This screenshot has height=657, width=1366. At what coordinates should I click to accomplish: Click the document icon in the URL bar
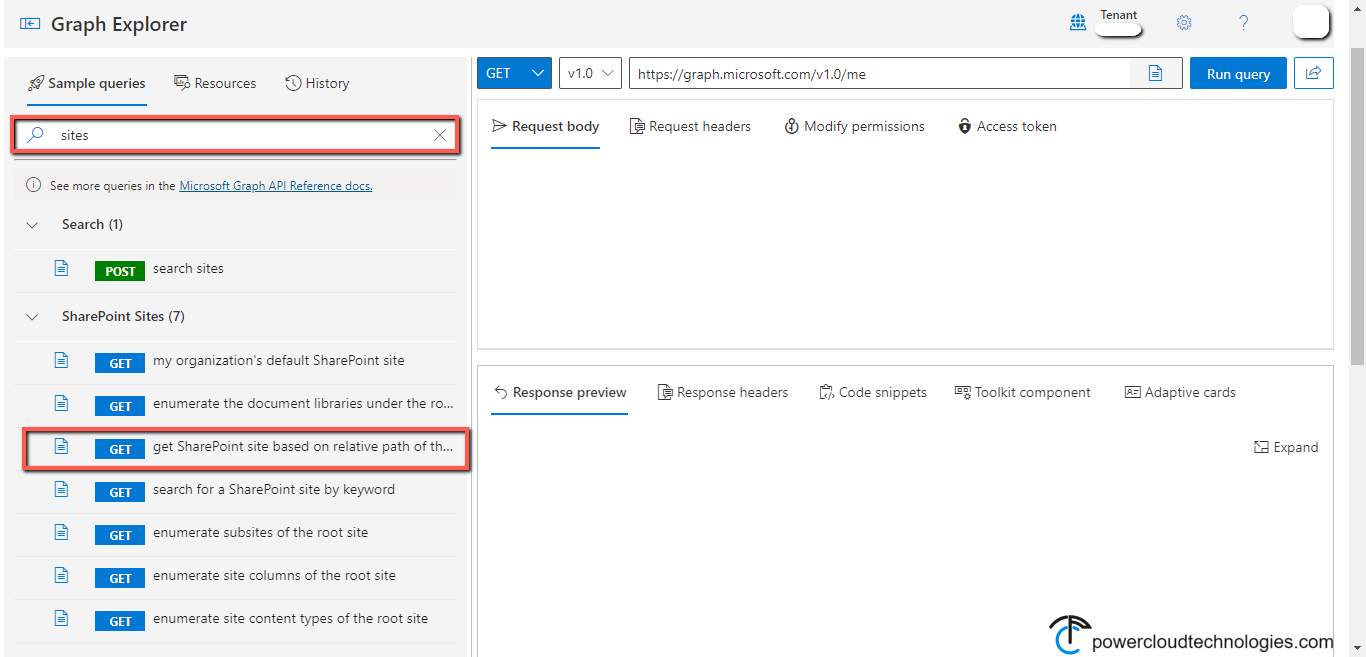(x=1155, y=73)
